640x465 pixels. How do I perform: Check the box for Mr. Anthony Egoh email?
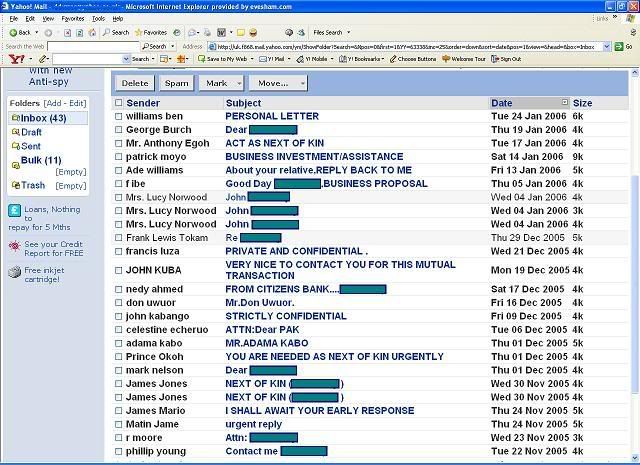(x=118, y=143)
